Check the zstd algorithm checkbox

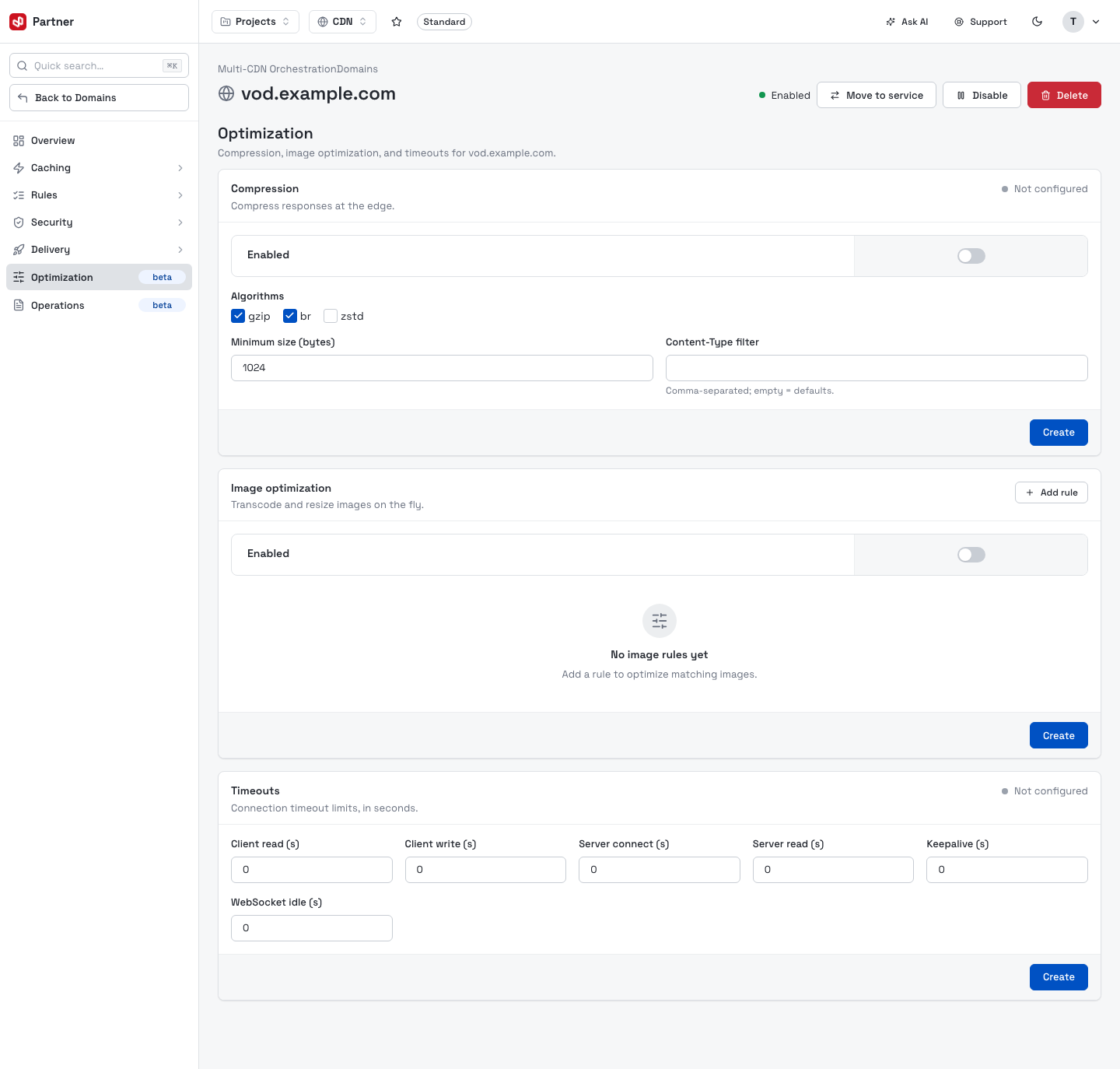331,316
